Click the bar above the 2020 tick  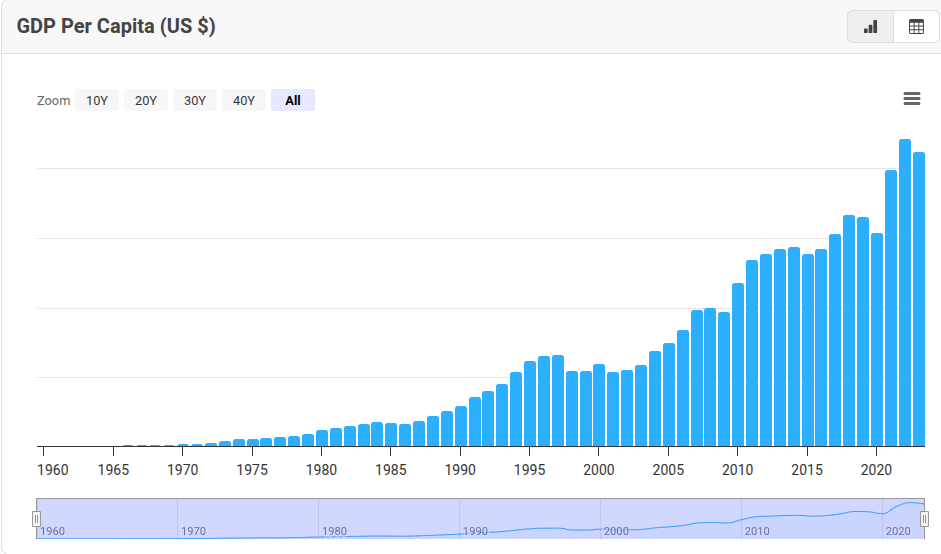click(x=877, y=340)
